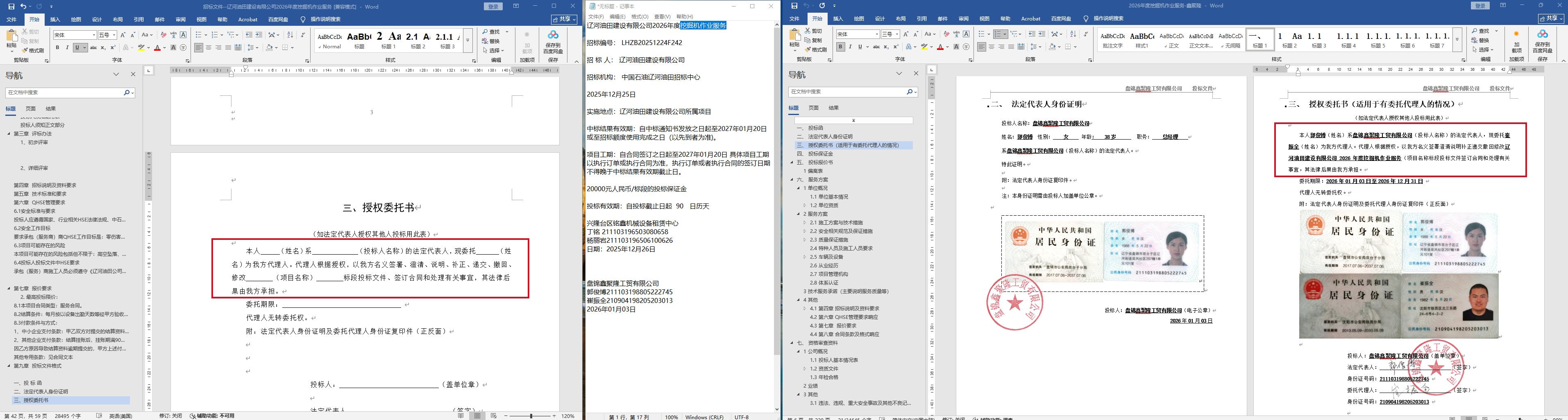Viewport: 1568px width, 420px height.
Task: Select 2.5 车辆及设备 in right navigation pane
Action: 826,257
